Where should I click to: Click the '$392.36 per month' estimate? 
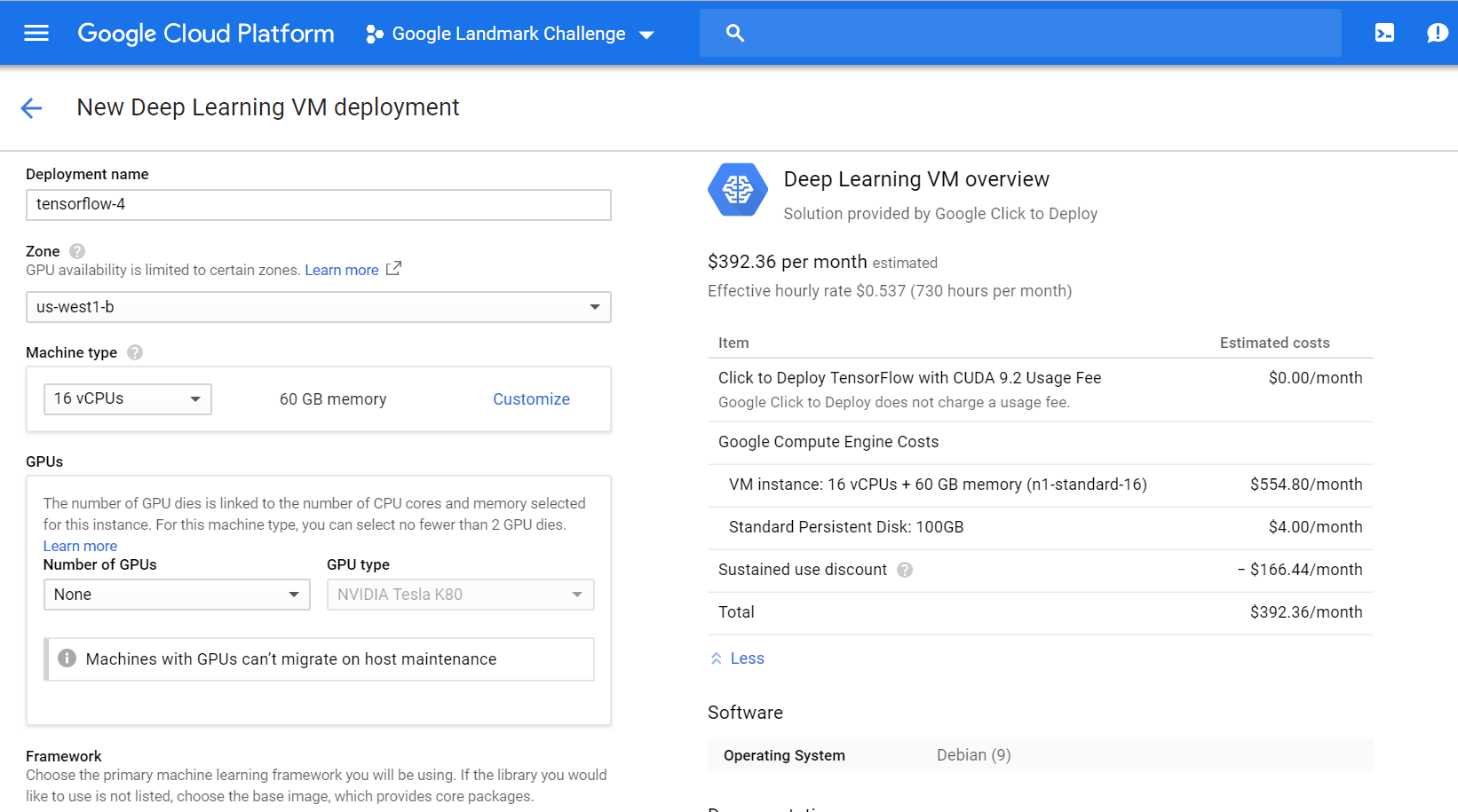(x=787, y=262)
